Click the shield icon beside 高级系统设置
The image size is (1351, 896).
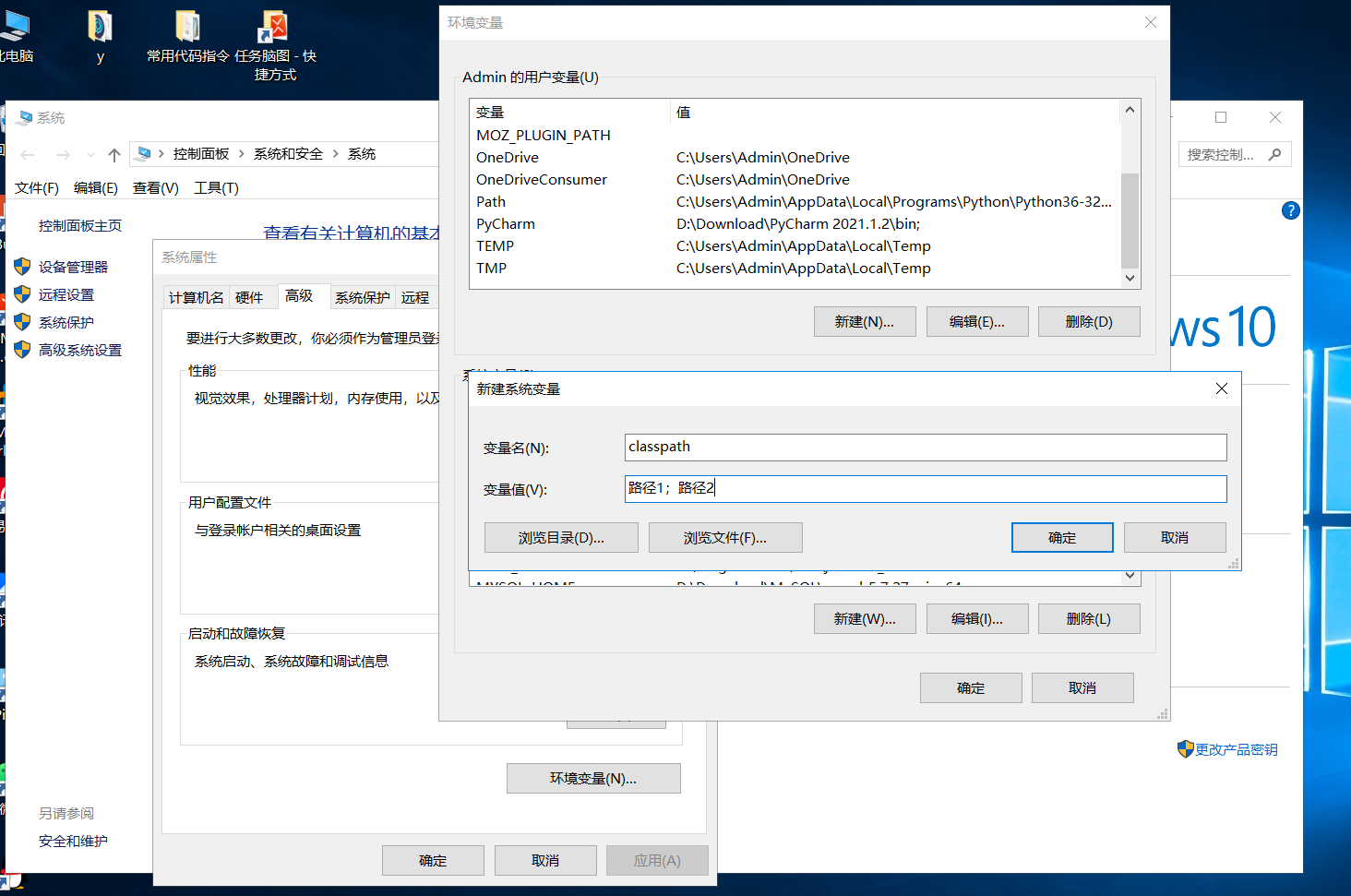[22, 350]
